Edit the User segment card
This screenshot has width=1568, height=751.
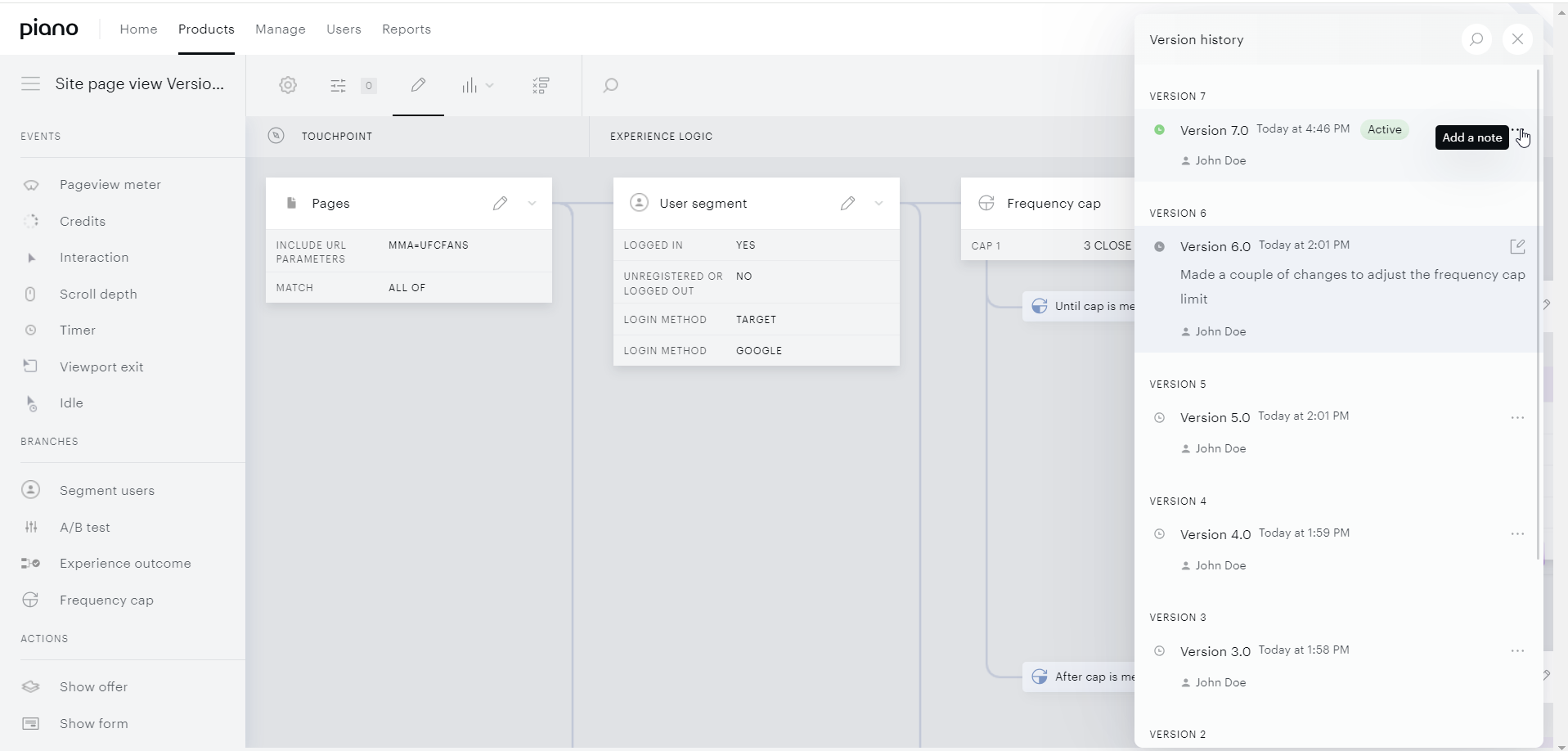coord(847,203)
